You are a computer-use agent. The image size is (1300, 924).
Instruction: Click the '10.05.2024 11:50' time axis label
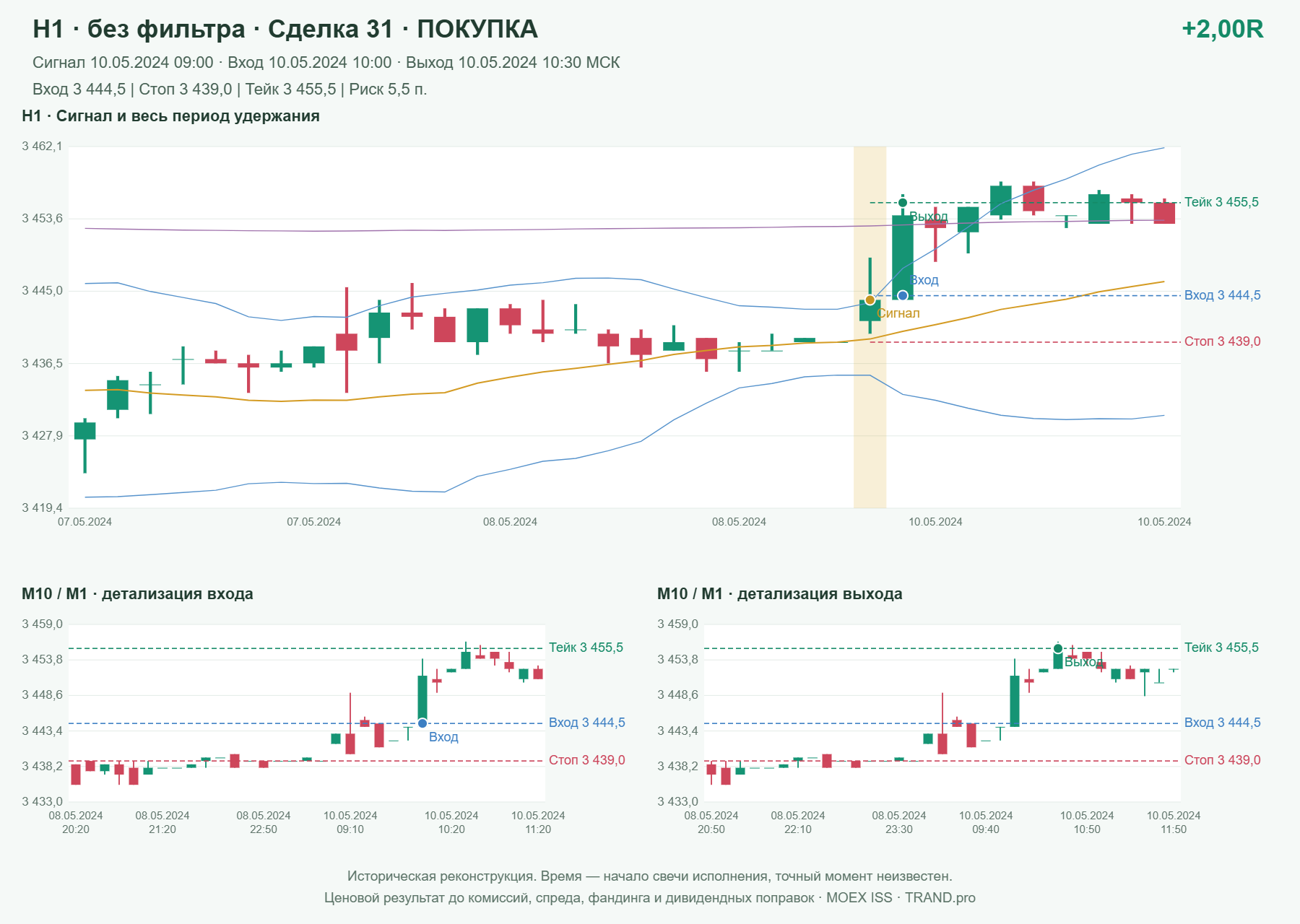pyautogui.click(x=1174, y=822)
